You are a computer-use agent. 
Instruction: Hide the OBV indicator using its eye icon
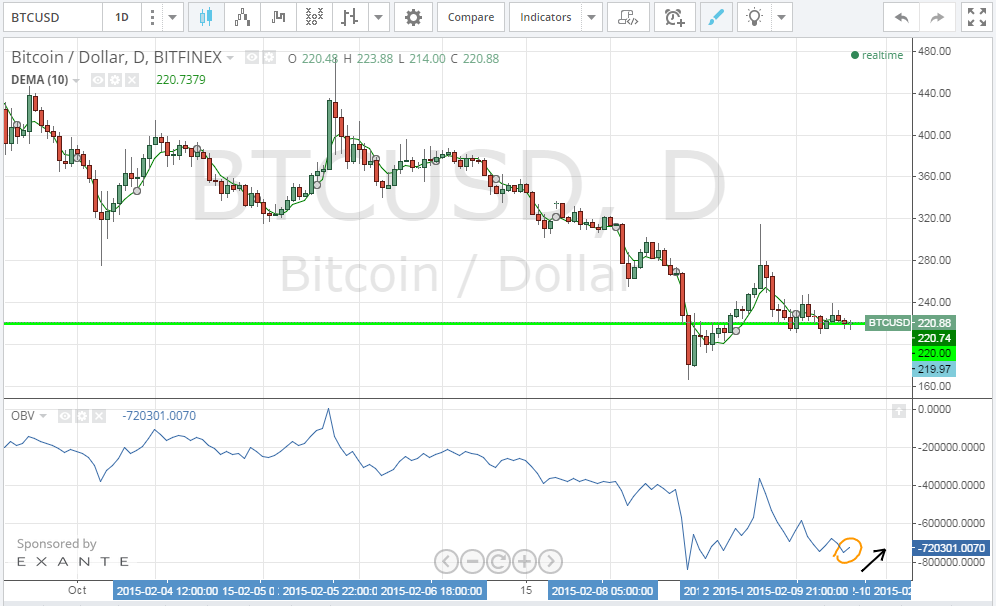point(65,416)
